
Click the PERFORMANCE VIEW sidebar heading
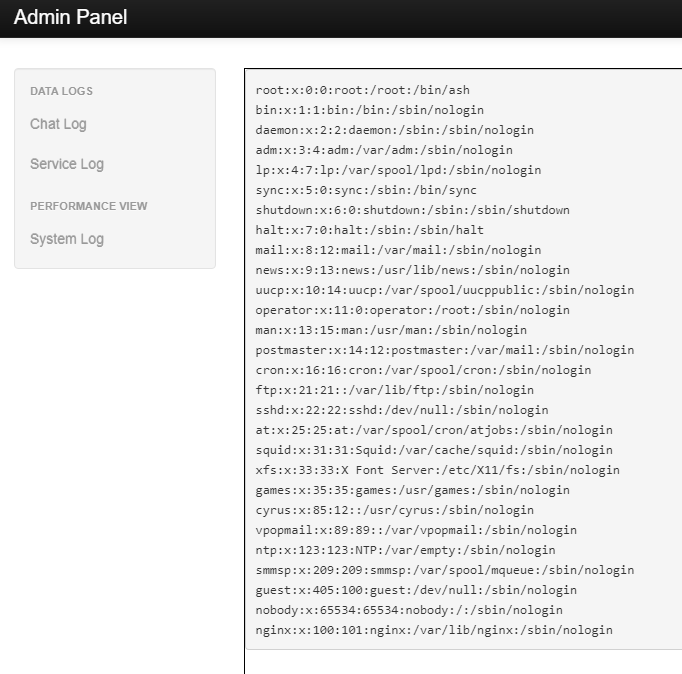pyautogui.click(x=89, y=206)
